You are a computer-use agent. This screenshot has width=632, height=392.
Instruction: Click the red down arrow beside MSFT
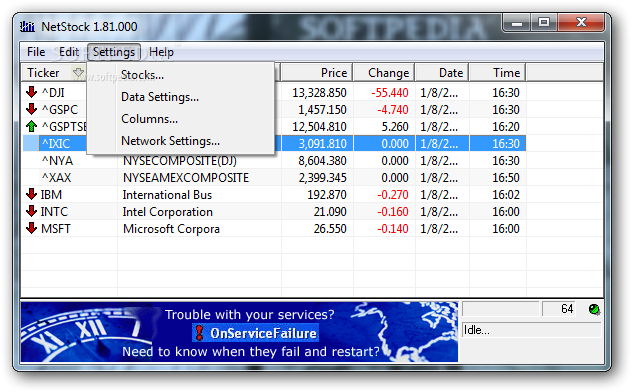point(31,228)
